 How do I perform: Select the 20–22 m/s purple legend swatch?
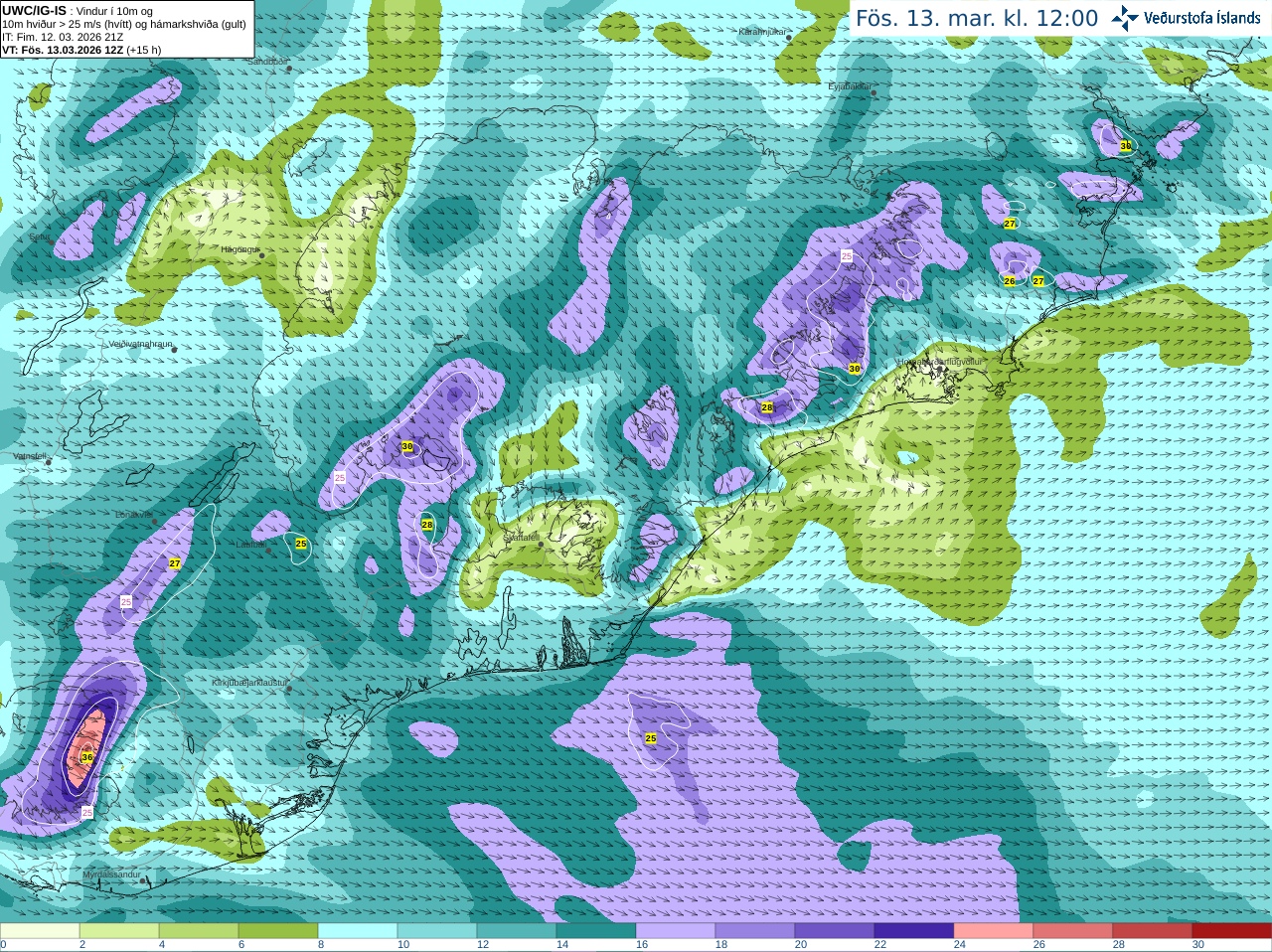coord(835,931)
